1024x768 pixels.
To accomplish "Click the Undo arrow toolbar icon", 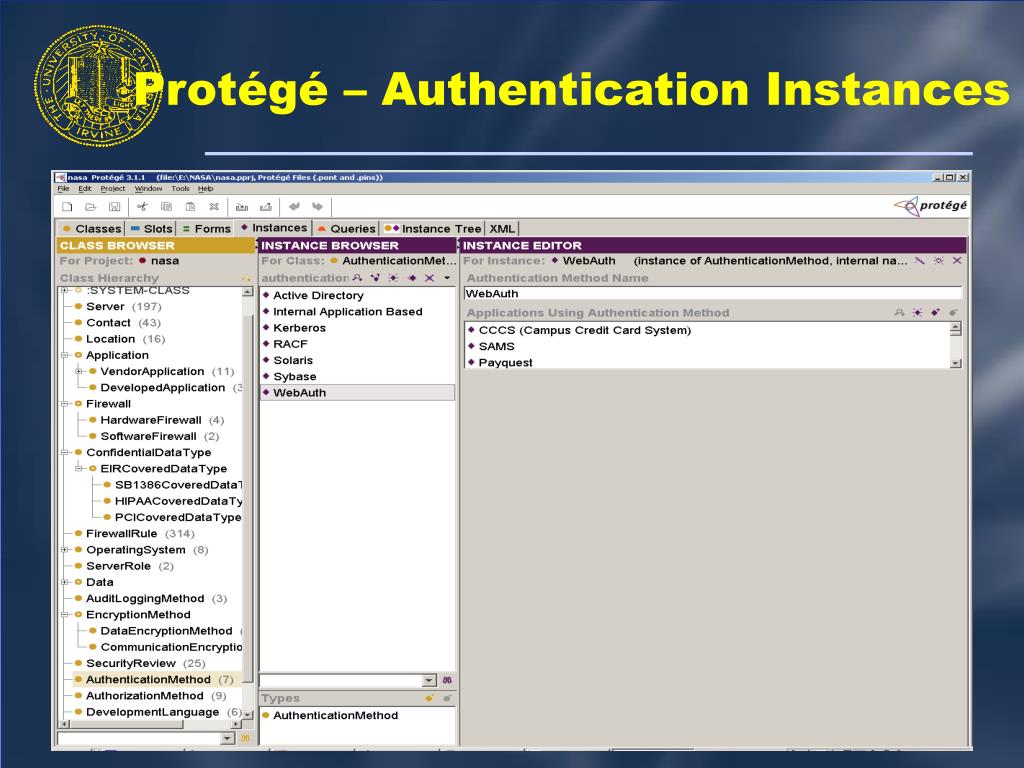I will point(295,206).
